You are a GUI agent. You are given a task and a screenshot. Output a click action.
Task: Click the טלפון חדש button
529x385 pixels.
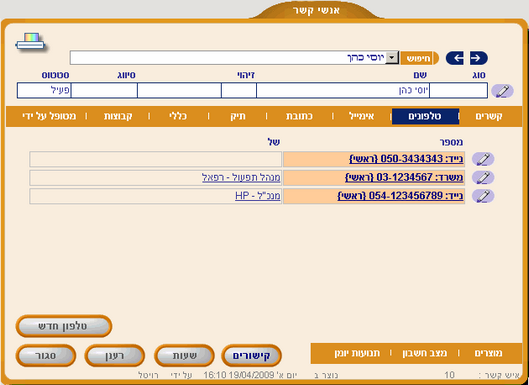(63, 326)
